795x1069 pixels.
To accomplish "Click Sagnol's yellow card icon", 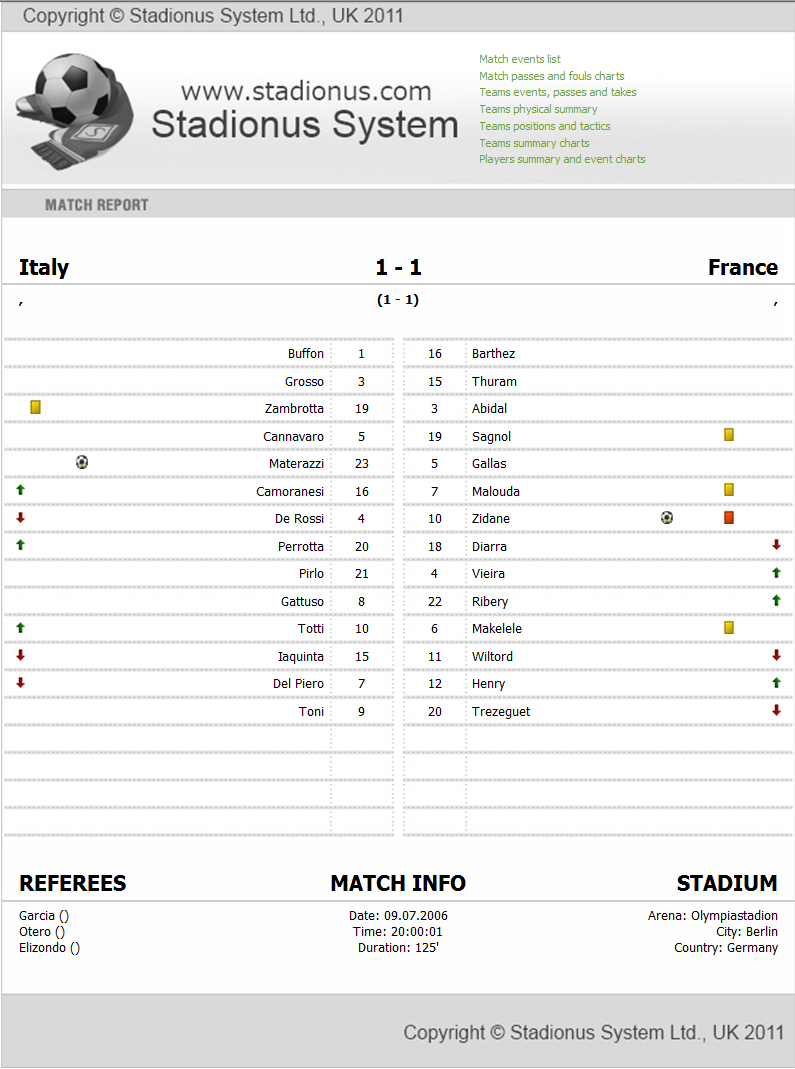I will click(729, 434).
